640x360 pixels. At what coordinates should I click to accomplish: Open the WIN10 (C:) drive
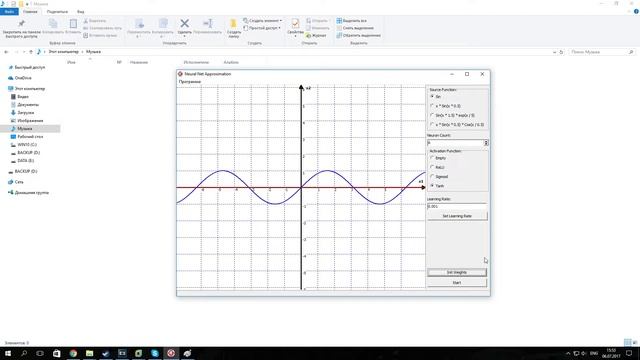click(27, 144)
